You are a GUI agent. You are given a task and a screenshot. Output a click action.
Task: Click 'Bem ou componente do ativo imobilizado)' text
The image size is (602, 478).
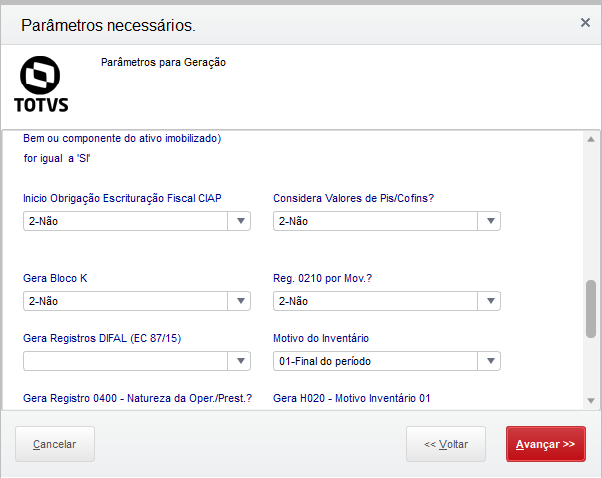tap(122, 138)
